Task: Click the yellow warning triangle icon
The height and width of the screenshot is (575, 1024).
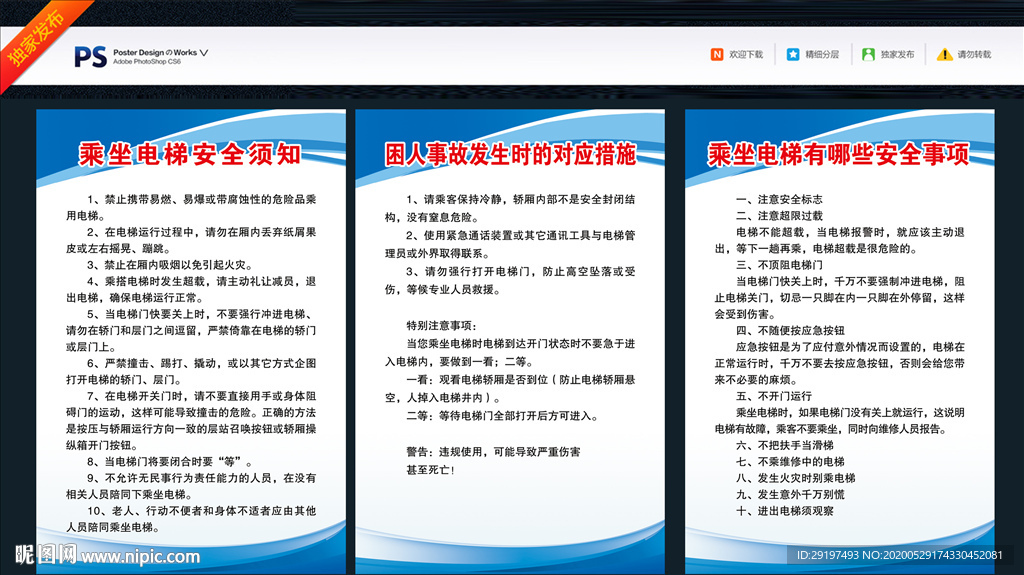Action: pyautogui.click(x=944, y=54)
